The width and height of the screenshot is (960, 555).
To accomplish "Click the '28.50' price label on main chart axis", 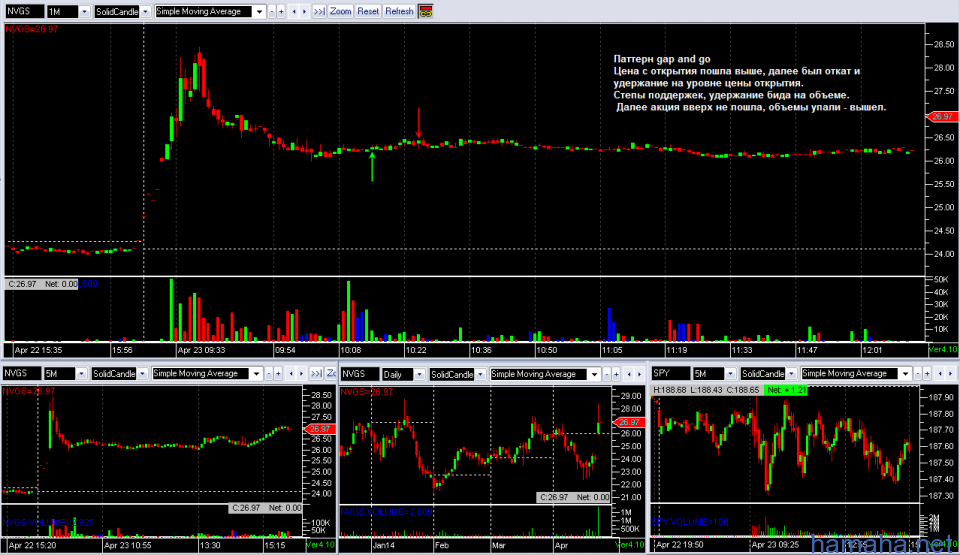I will click(x=943, y=45).
